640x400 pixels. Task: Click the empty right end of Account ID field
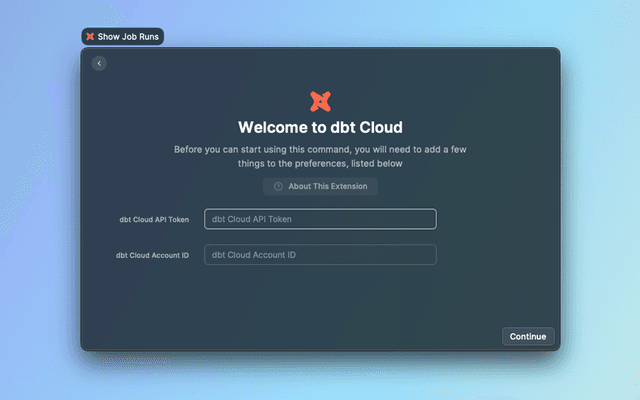tap(410, 255)
